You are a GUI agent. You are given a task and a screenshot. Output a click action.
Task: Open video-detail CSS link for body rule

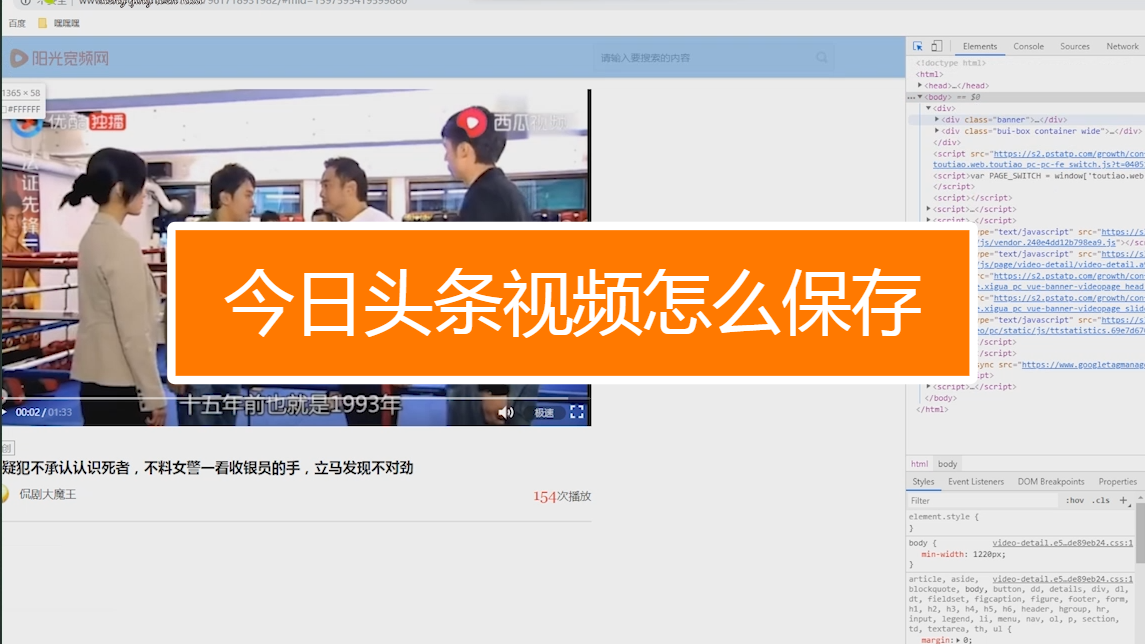(x=1062, y=544)
